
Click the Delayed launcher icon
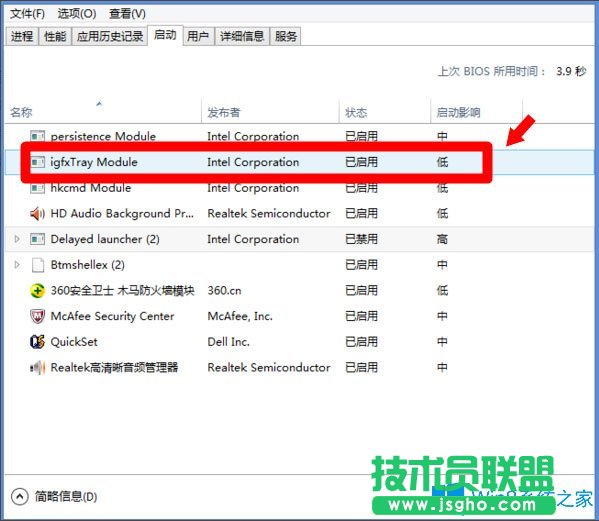coord(37,239)
